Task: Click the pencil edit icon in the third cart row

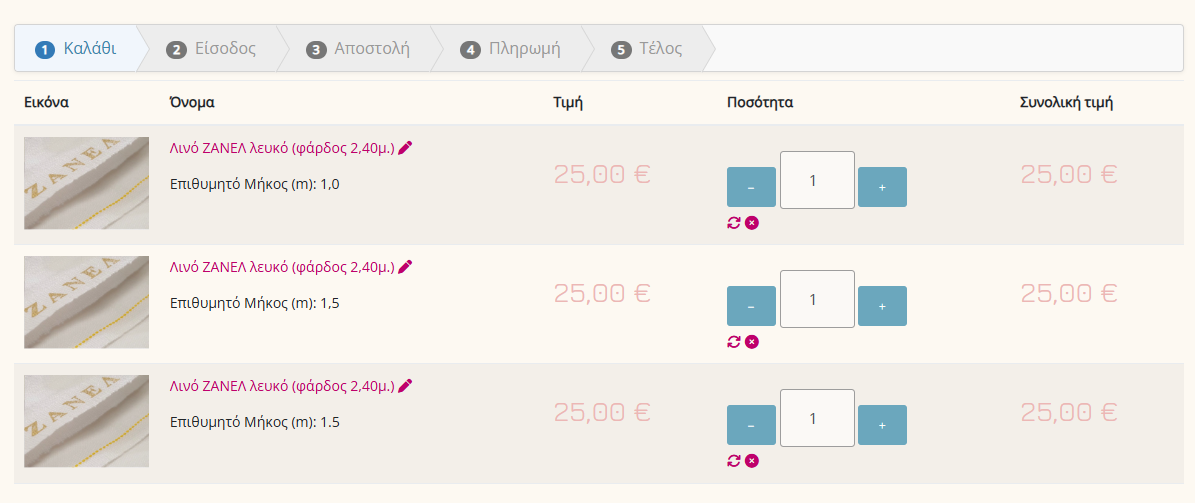Action: 405,386
